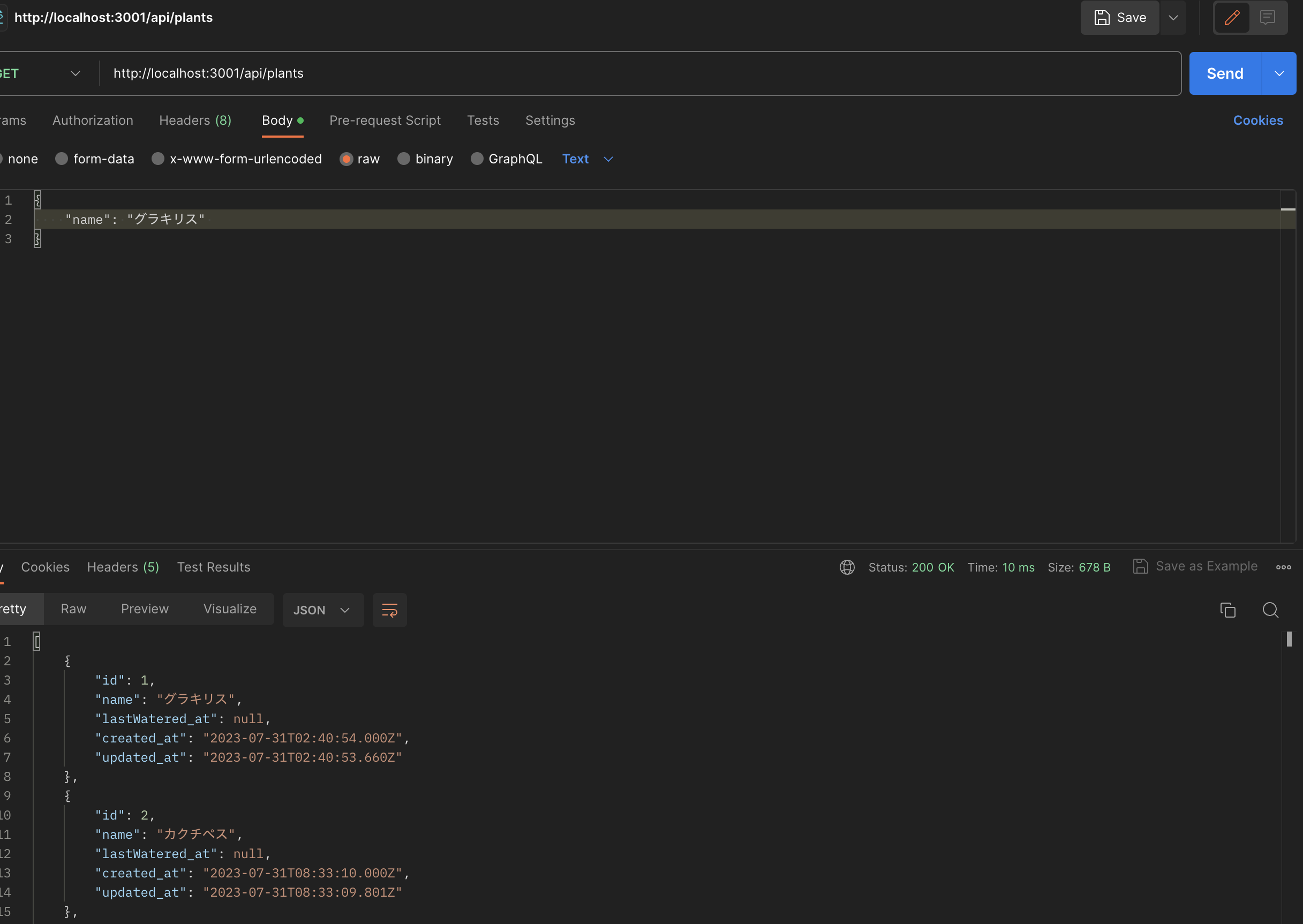Image resolution: width=1303 pixels, height=924 pixels.
Task: Click the wrap lines icon
Action: point(389,610)
